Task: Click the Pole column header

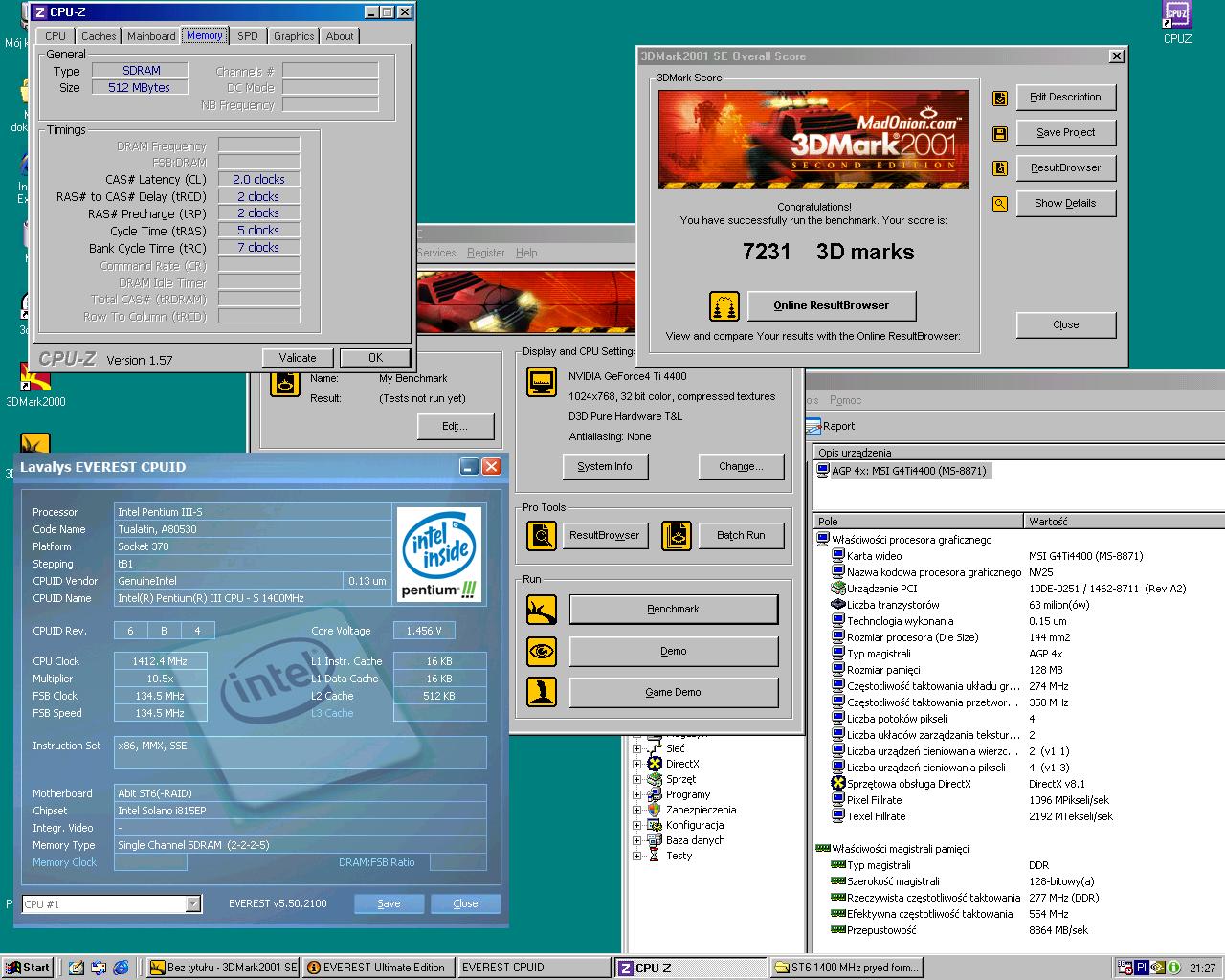Action: pyautogui.click(x=918, y=522)
